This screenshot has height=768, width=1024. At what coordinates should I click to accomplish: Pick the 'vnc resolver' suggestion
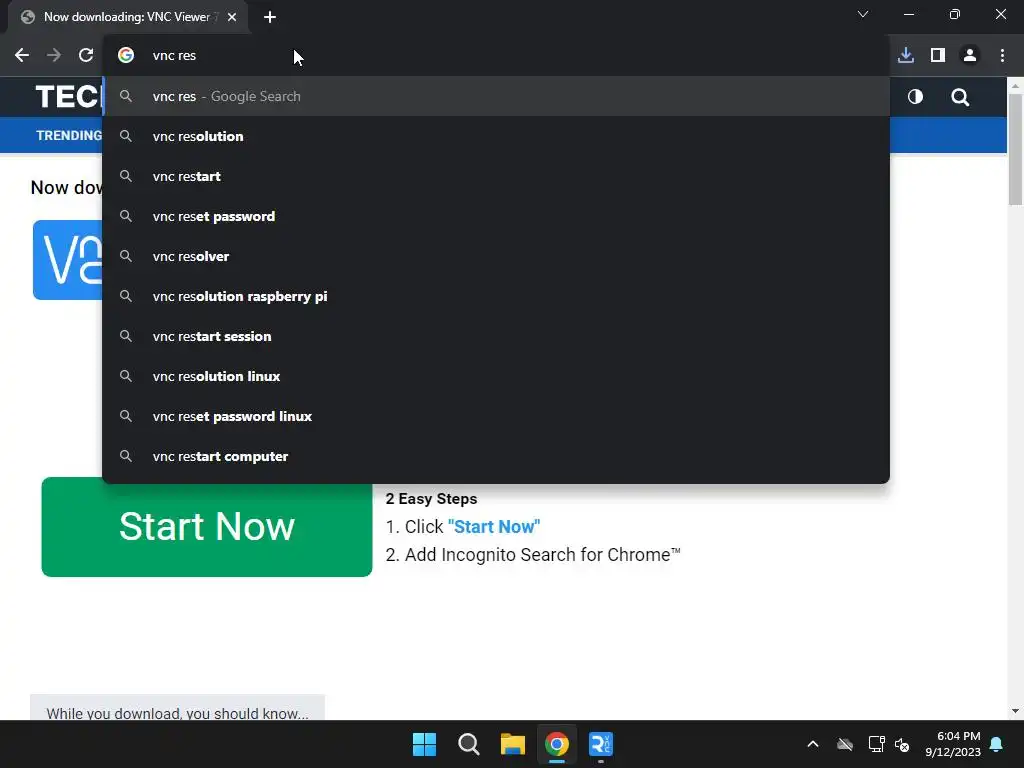(496, 256)
